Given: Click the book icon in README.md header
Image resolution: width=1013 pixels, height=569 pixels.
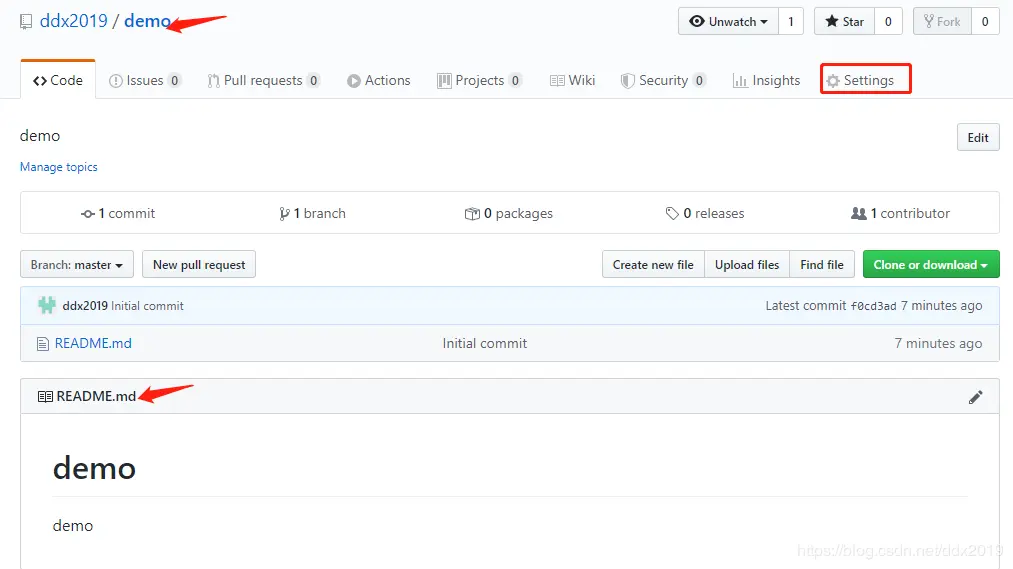Looking at the screenshot, I should click(x=45, y=397).
